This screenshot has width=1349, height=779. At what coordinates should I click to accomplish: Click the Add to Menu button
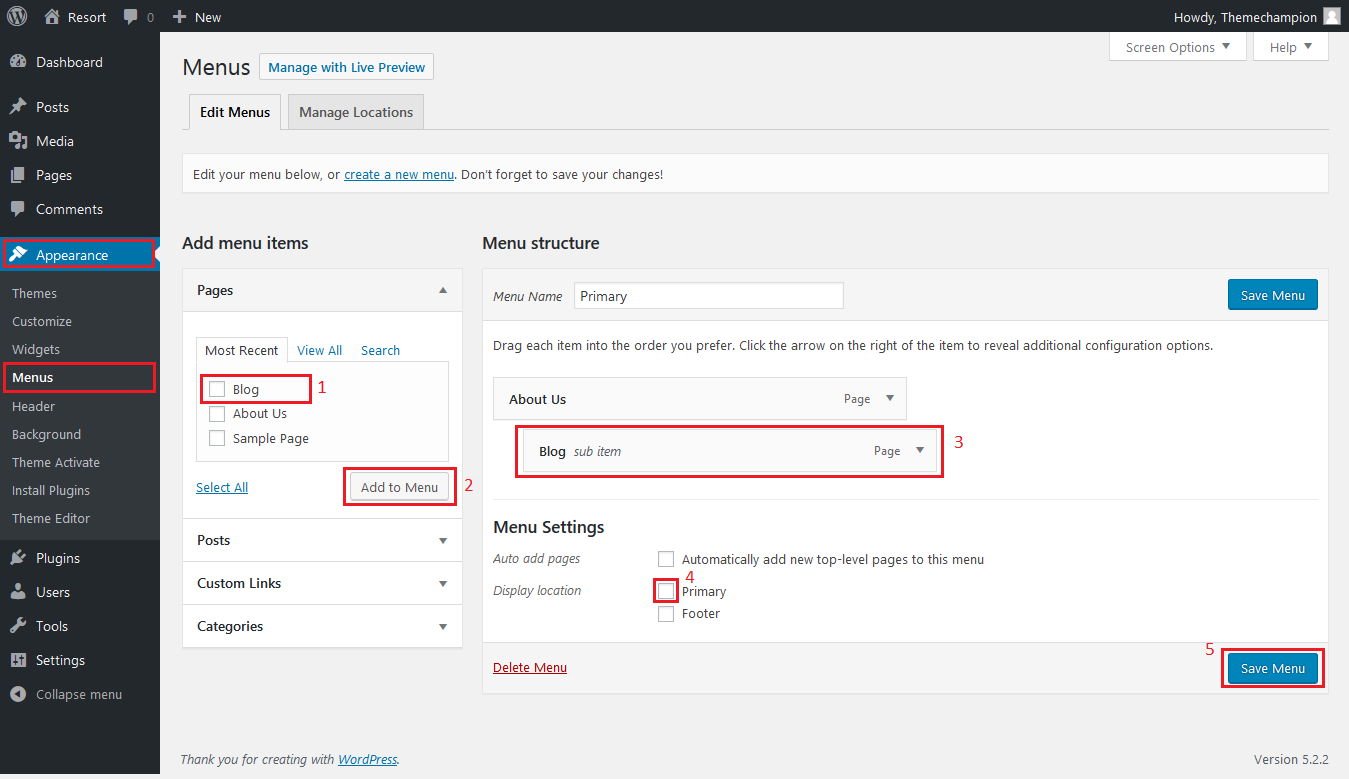pyautogui.click(x=399, y=487)
